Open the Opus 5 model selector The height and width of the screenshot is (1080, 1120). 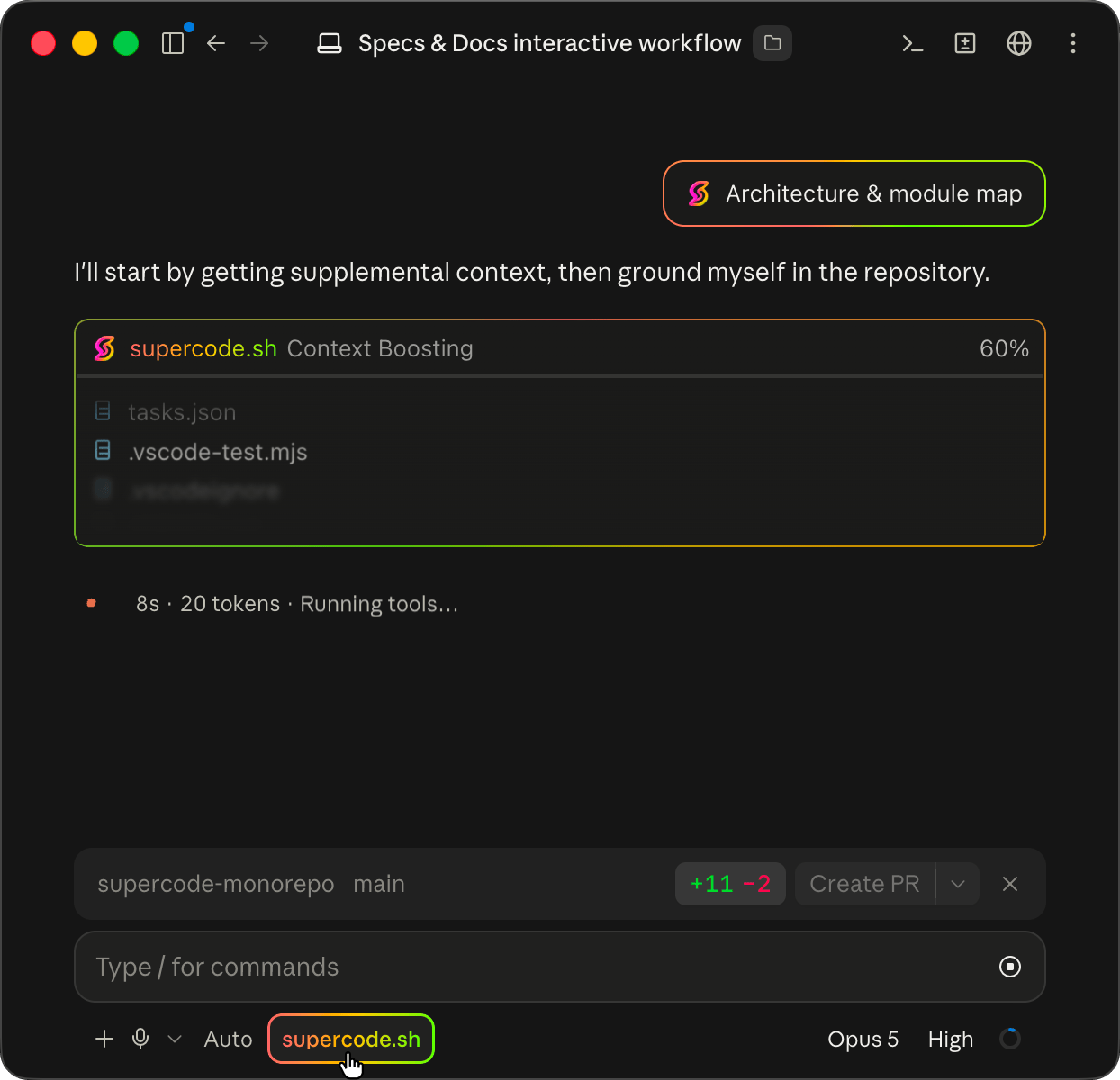[863, 1039]
